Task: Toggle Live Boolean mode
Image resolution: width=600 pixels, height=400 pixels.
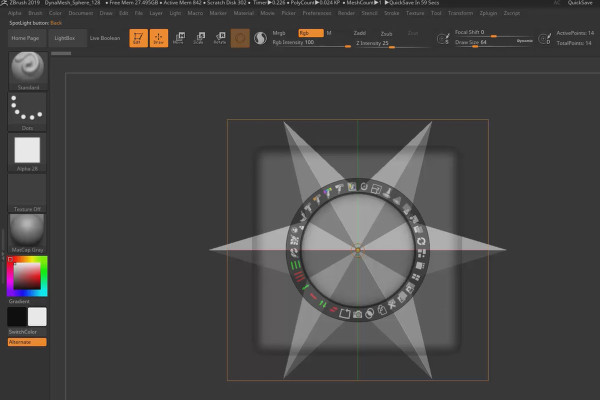Action: [105, 38]
